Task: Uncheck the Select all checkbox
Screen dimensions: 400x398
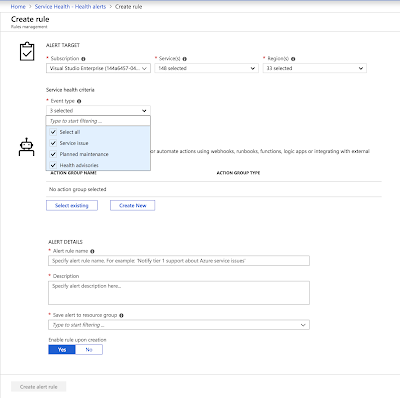Action: point(53,132)
